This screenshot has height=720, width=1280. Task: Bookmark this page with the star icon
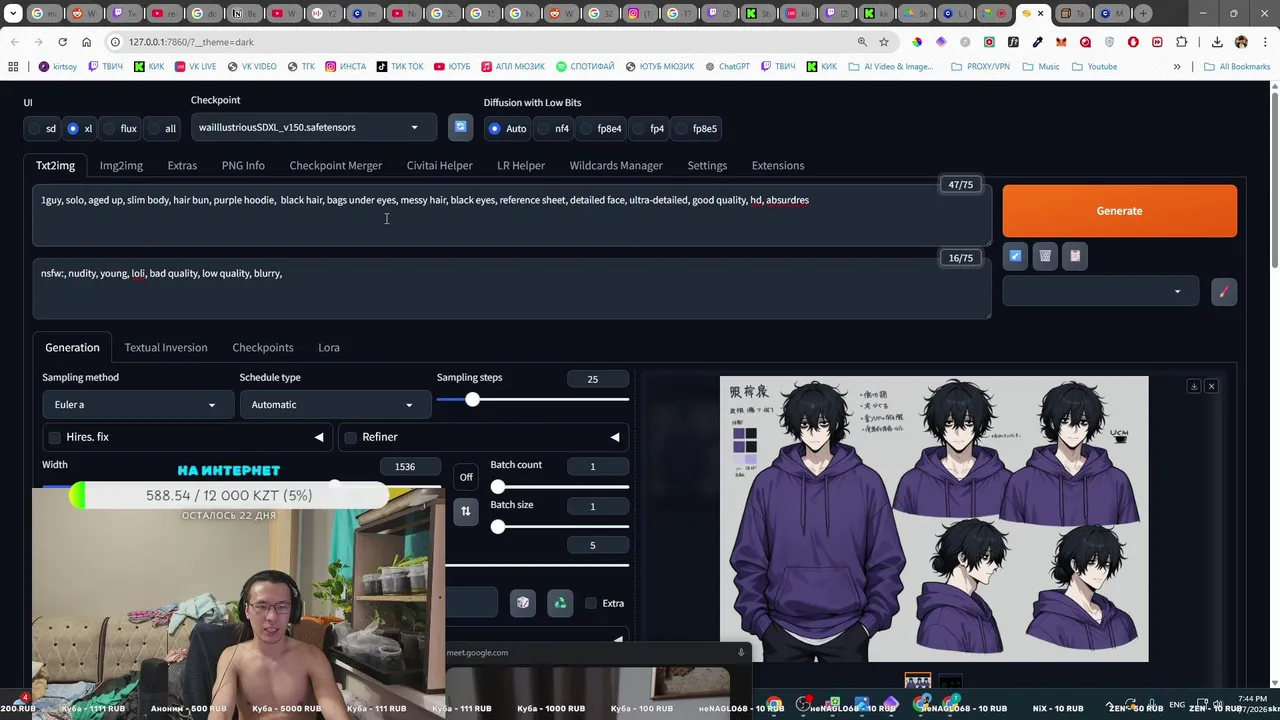(x=884, y=42)
